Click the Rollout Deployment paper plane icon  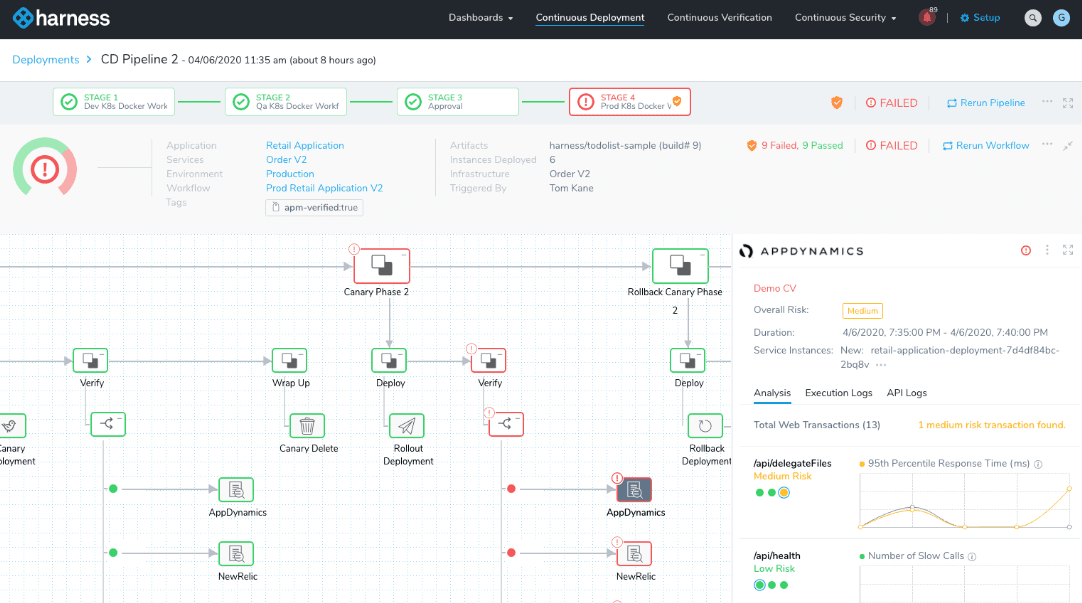coord(406,426)
